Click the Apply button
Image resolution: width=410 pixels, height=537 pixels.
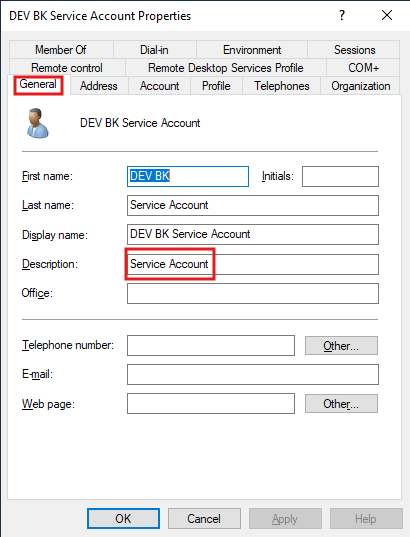[x=285, y=519]
